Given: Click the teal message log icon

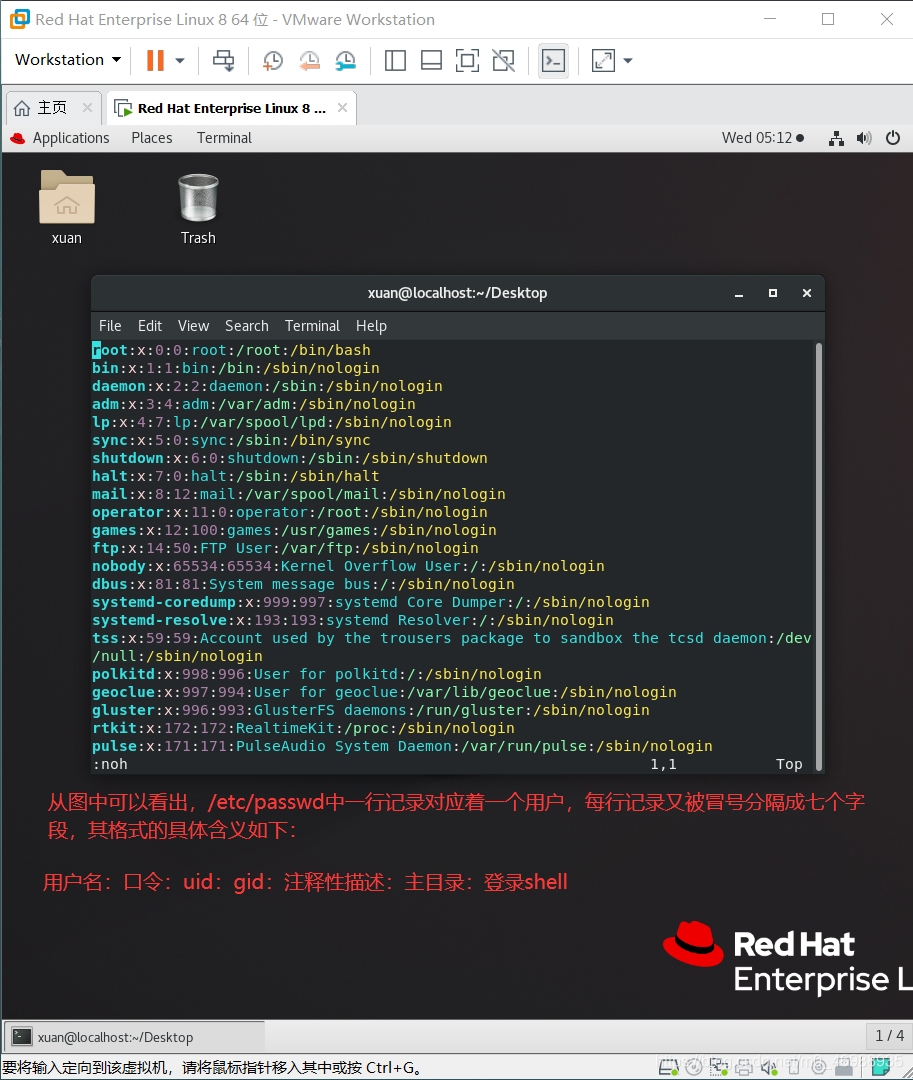Looking at the screenshot, I should (880, 1067).
